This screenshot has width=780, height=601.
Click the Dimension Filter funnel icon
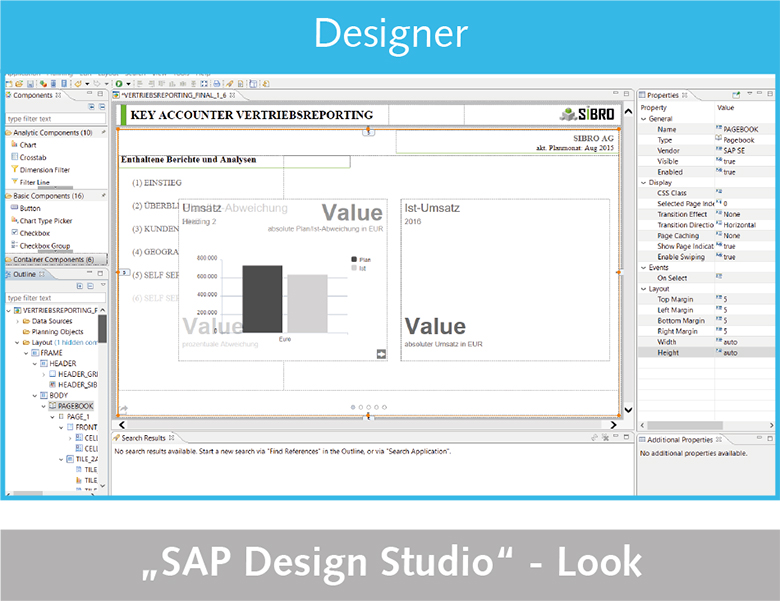[x=14, y=169]
